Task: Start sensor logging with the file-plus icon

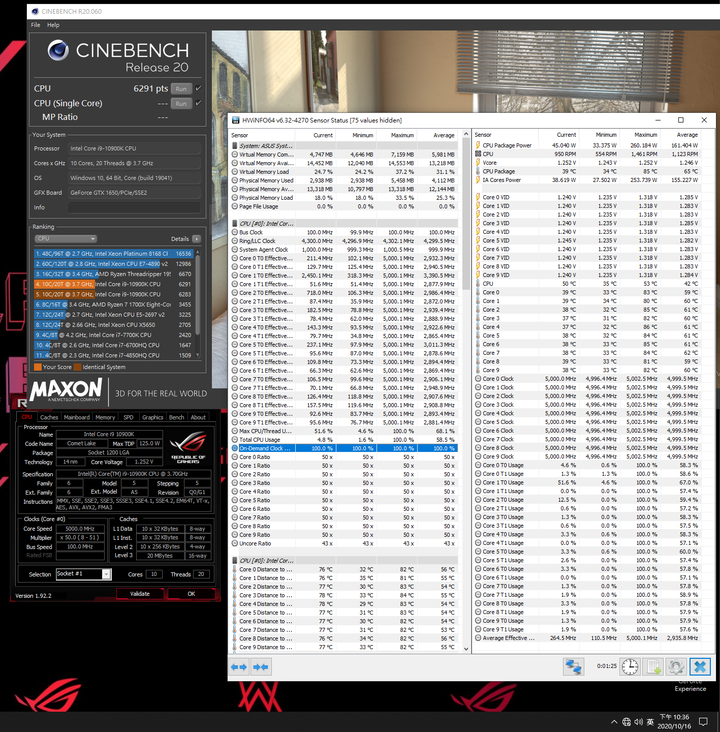Action: pyautogui.click(x=653, y=667)
